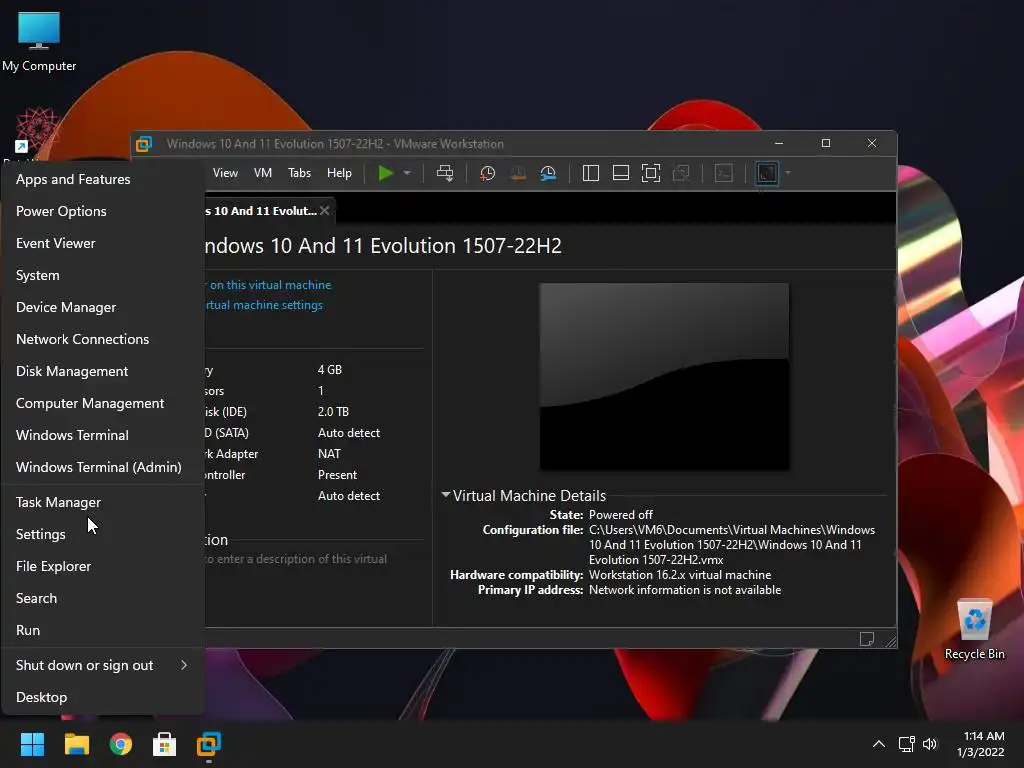Click the Unity mode toolbar icon
The width and height of the screenshot is (1024, 768).
tap(681, 173)
